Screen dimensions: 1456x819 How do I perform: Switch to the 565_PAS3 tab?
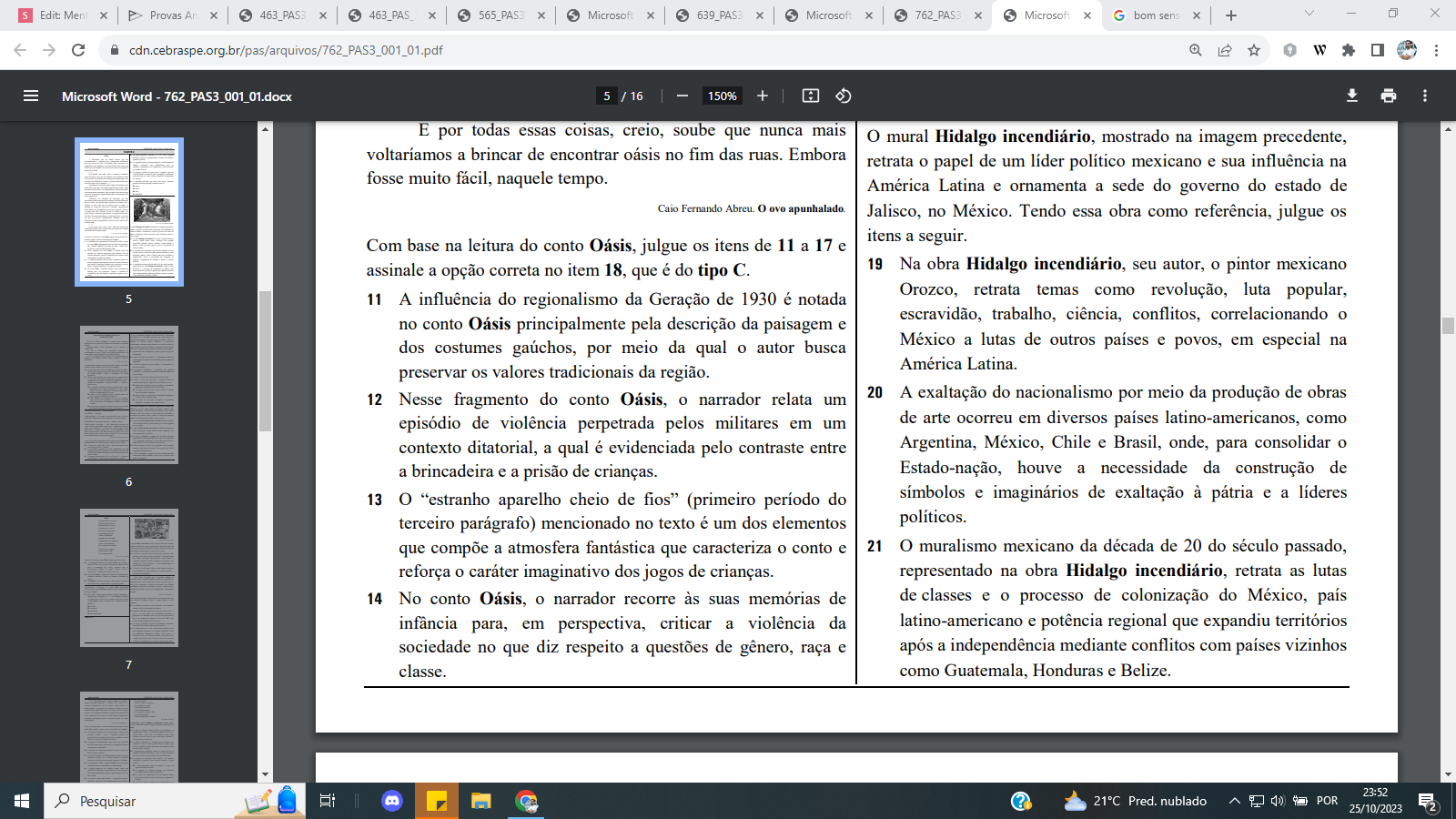[500, 15]
